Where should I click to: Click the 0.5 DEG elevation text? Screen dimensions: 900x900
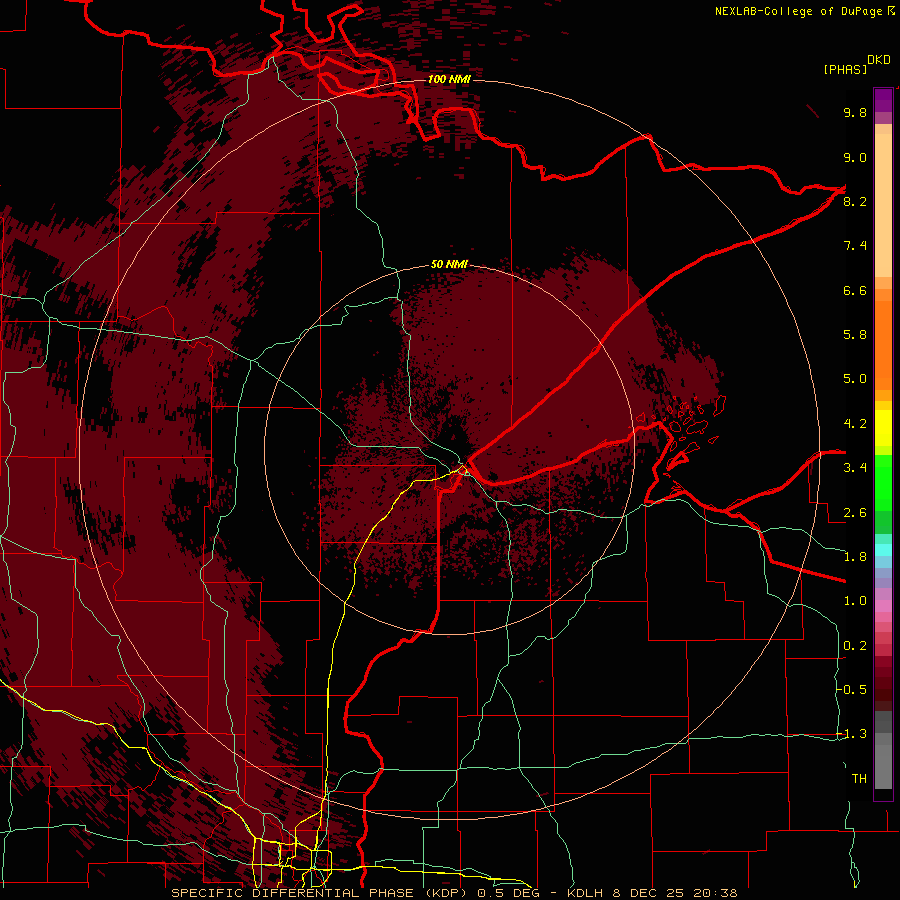coord(507,893)
